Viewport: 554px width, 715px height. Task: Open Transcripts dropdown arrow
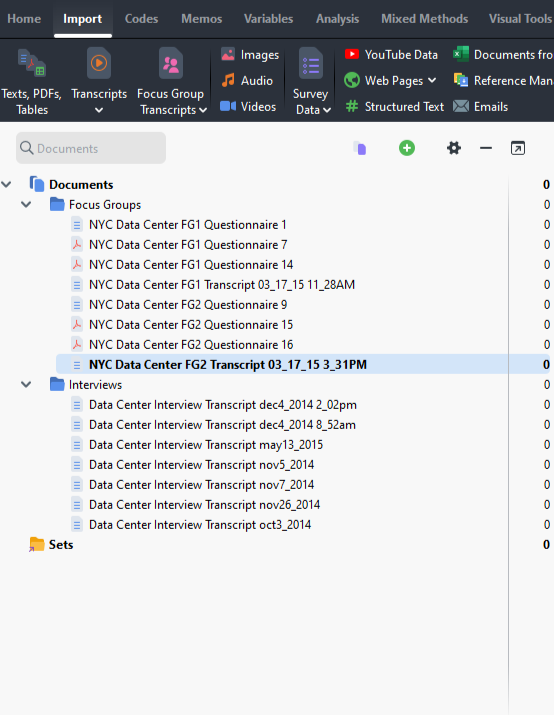pos(99,110)
